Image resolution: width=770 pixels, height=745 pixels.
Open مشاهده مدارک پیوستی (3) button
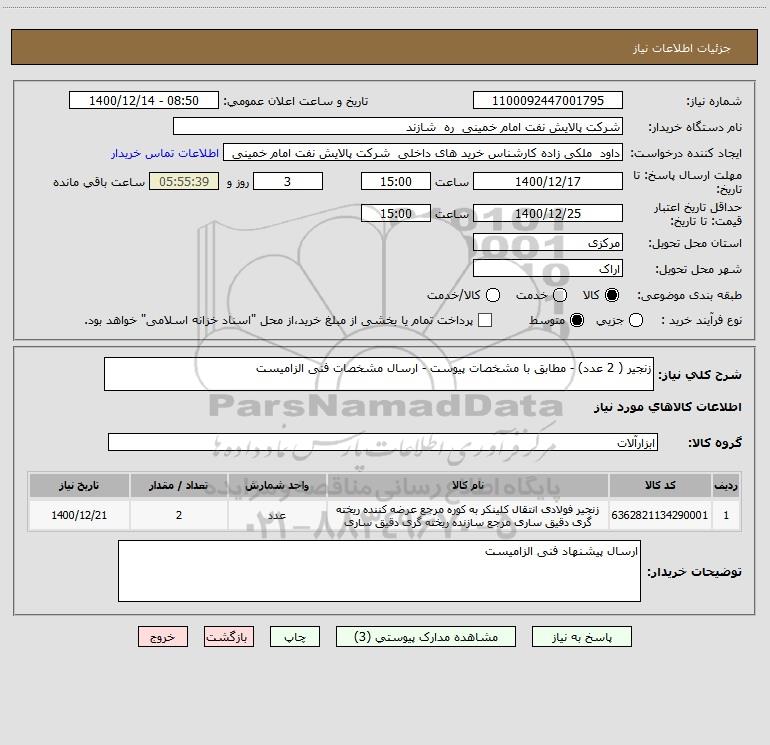point(426,636)
